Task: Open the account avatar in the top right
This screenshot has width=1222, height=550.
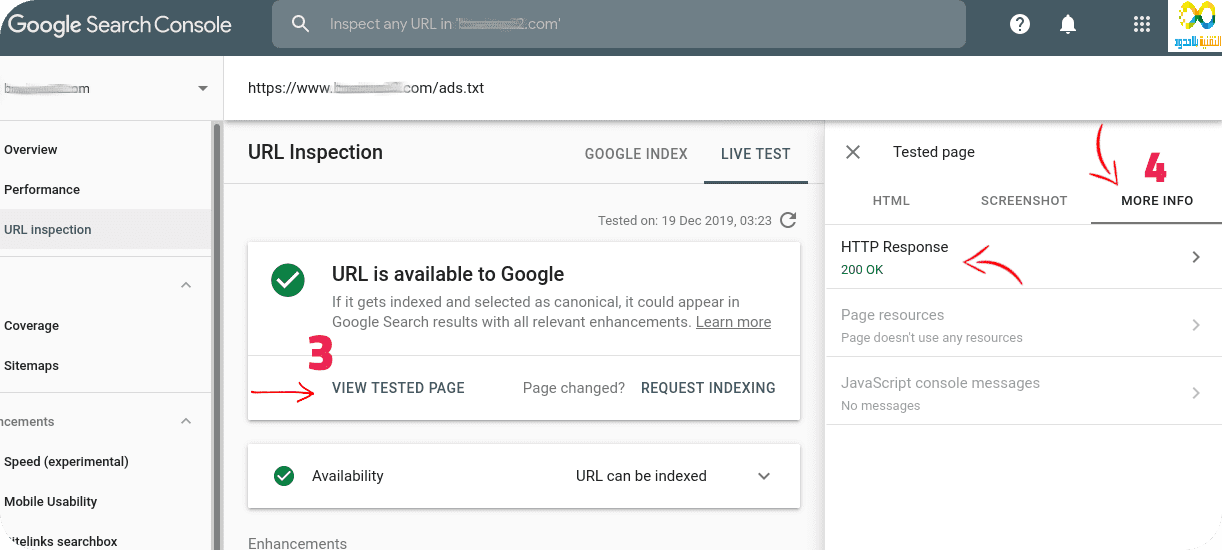Action: coord(1195,26)
